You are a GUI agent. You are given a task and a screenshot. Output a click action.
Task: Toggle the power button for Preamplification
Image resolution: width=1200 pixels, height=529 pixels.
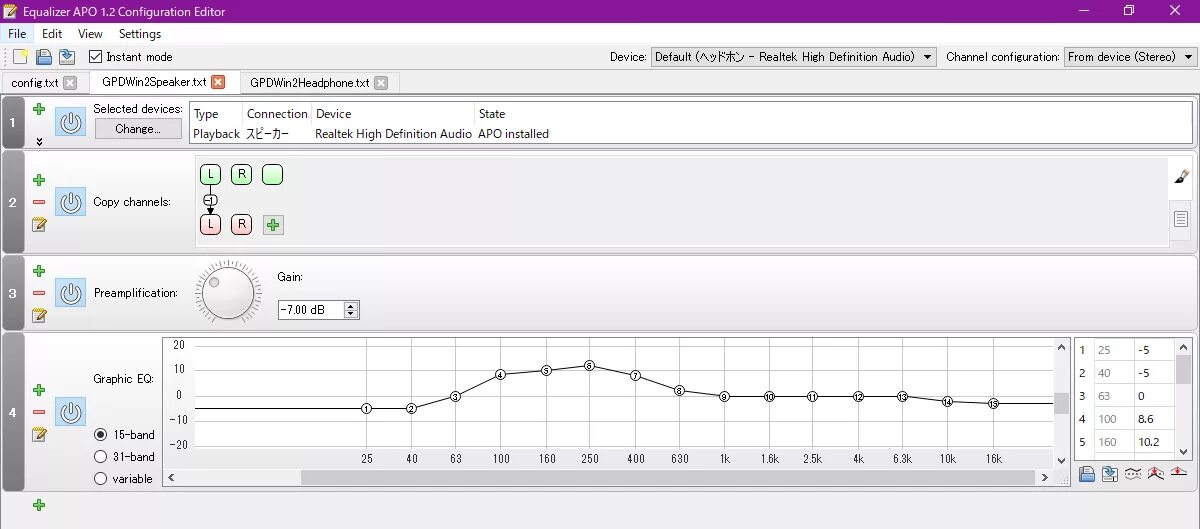click(70, 293)
